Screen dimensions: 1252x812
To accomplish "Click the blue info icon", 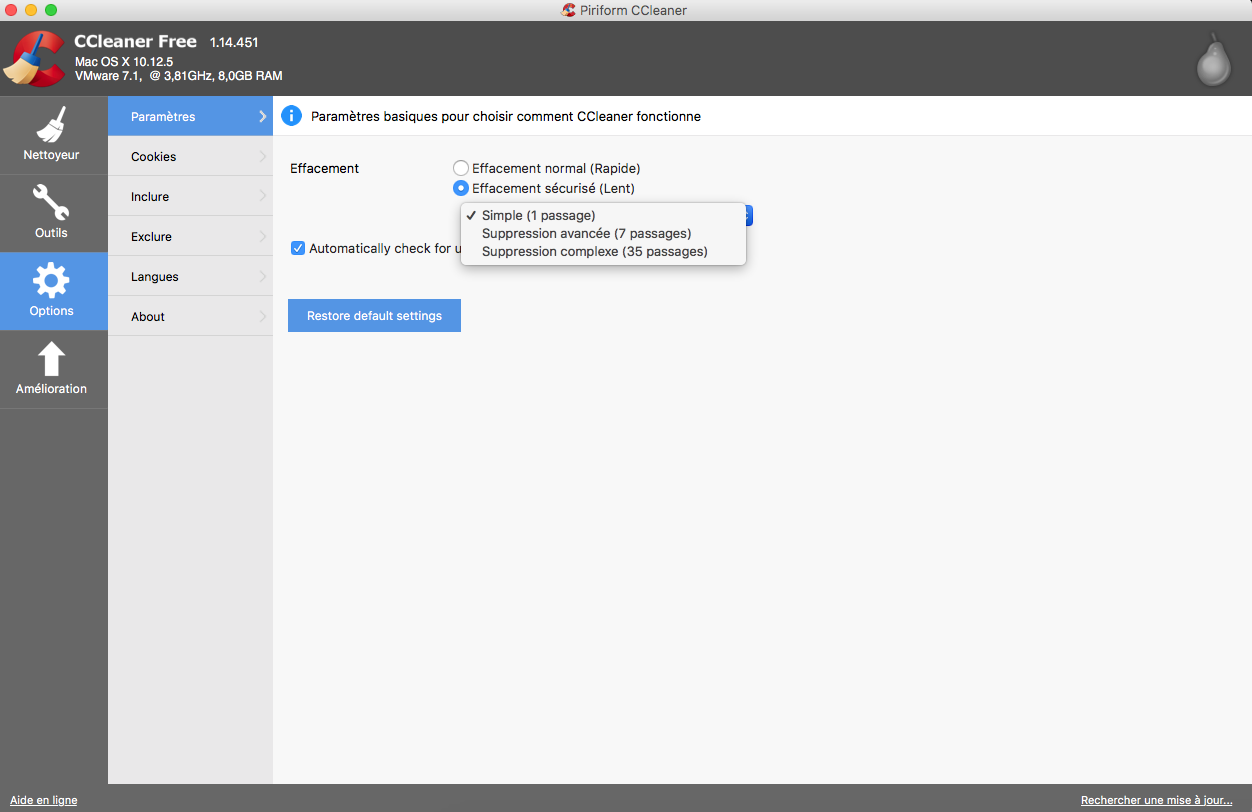I will coord(291,115).
